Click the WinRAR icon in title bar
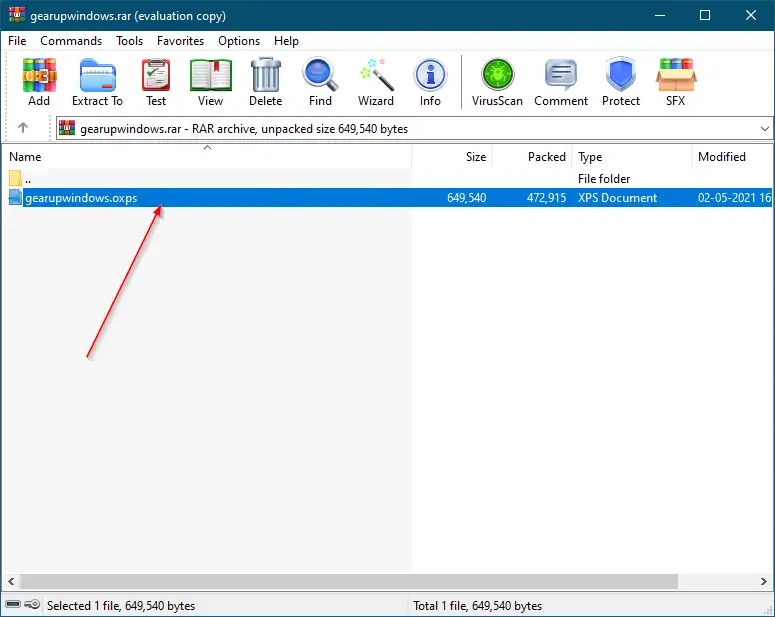Viewport: 775px width, 617px height. coord(17,15)
